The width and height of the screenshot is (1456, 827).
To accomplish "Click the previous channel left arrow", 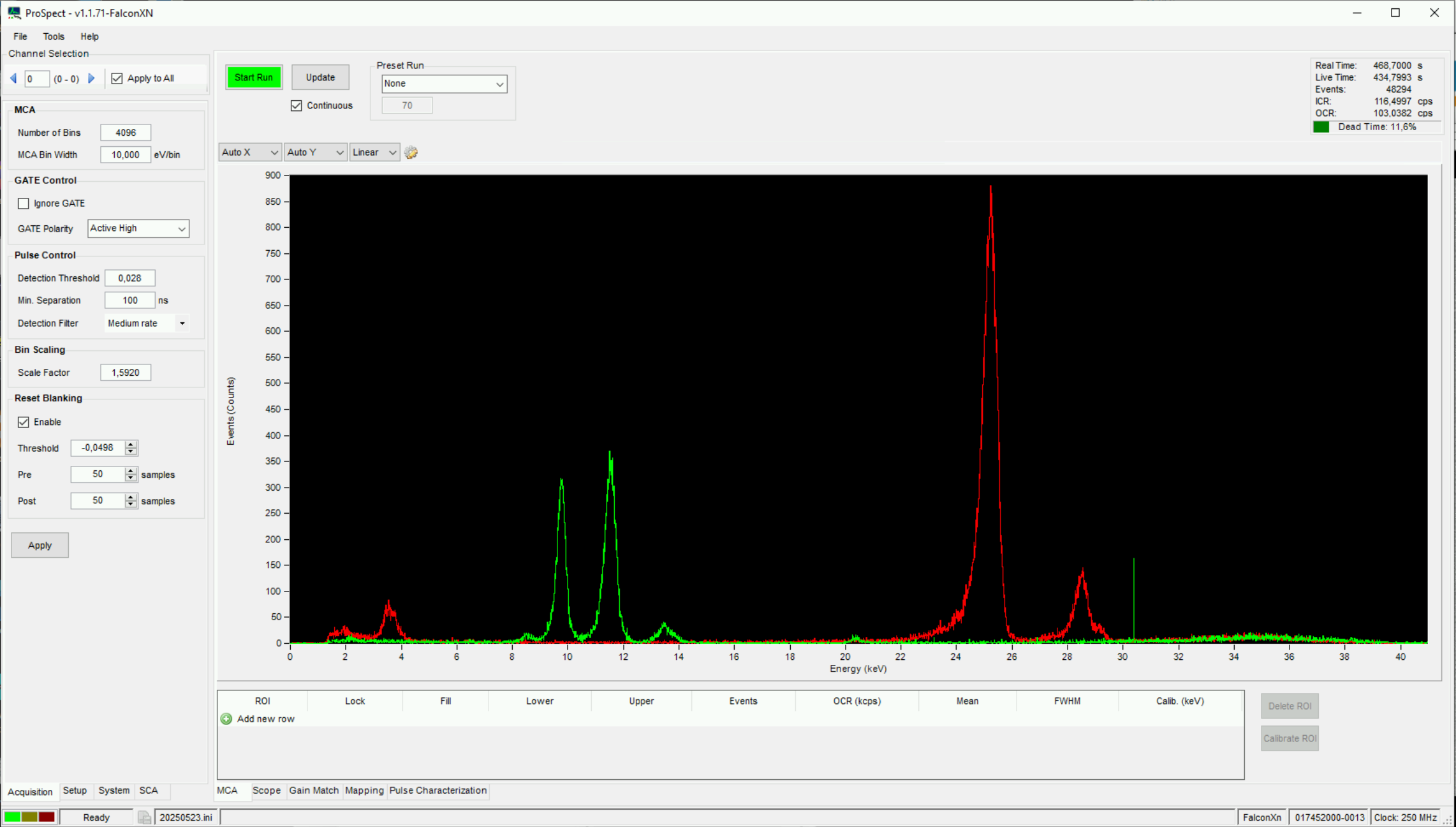I will (13, 78).
